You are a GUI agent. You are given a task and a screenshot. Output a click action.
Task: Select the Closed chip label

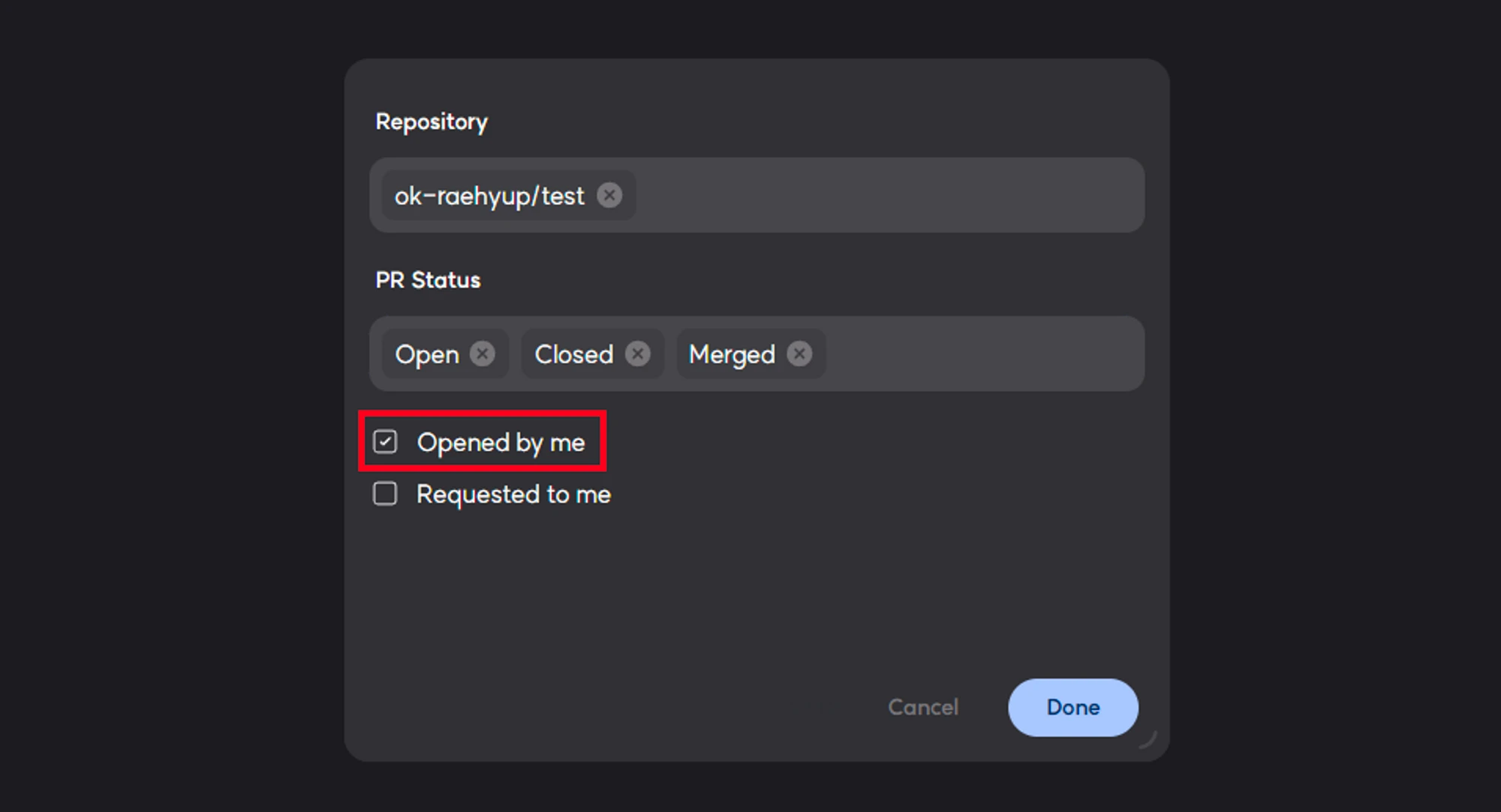(573, 354)
